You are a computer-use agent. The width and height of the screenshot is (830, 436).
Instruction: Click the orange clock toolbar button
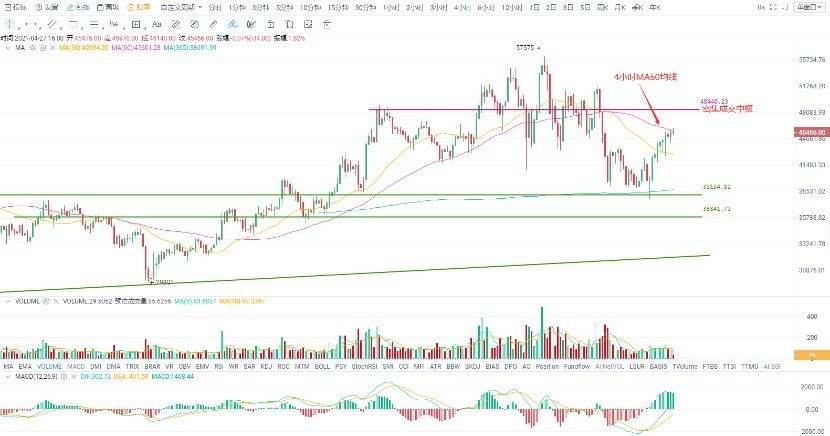140,7
